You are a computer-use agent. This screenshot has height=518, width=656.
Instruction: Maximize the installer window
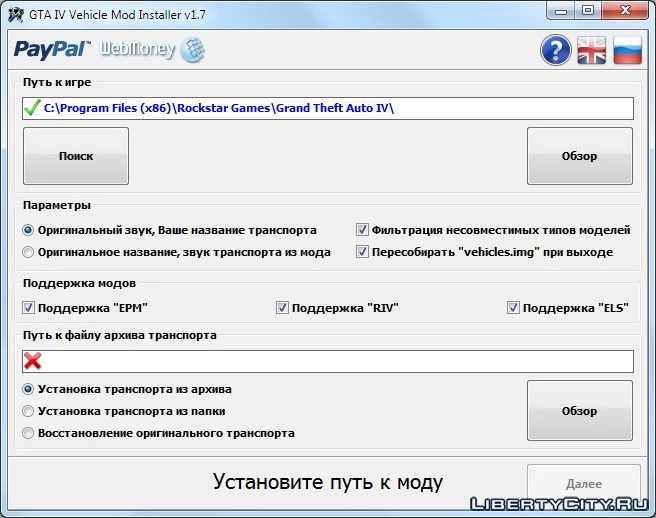pyautogui.click(x=588, y=11)
